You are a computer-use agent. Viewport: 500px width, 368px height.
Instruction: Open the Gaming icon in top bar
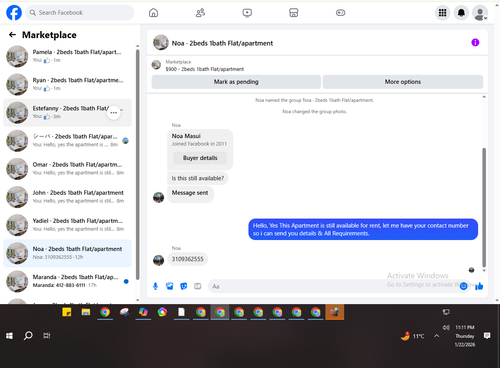[340, 13]
